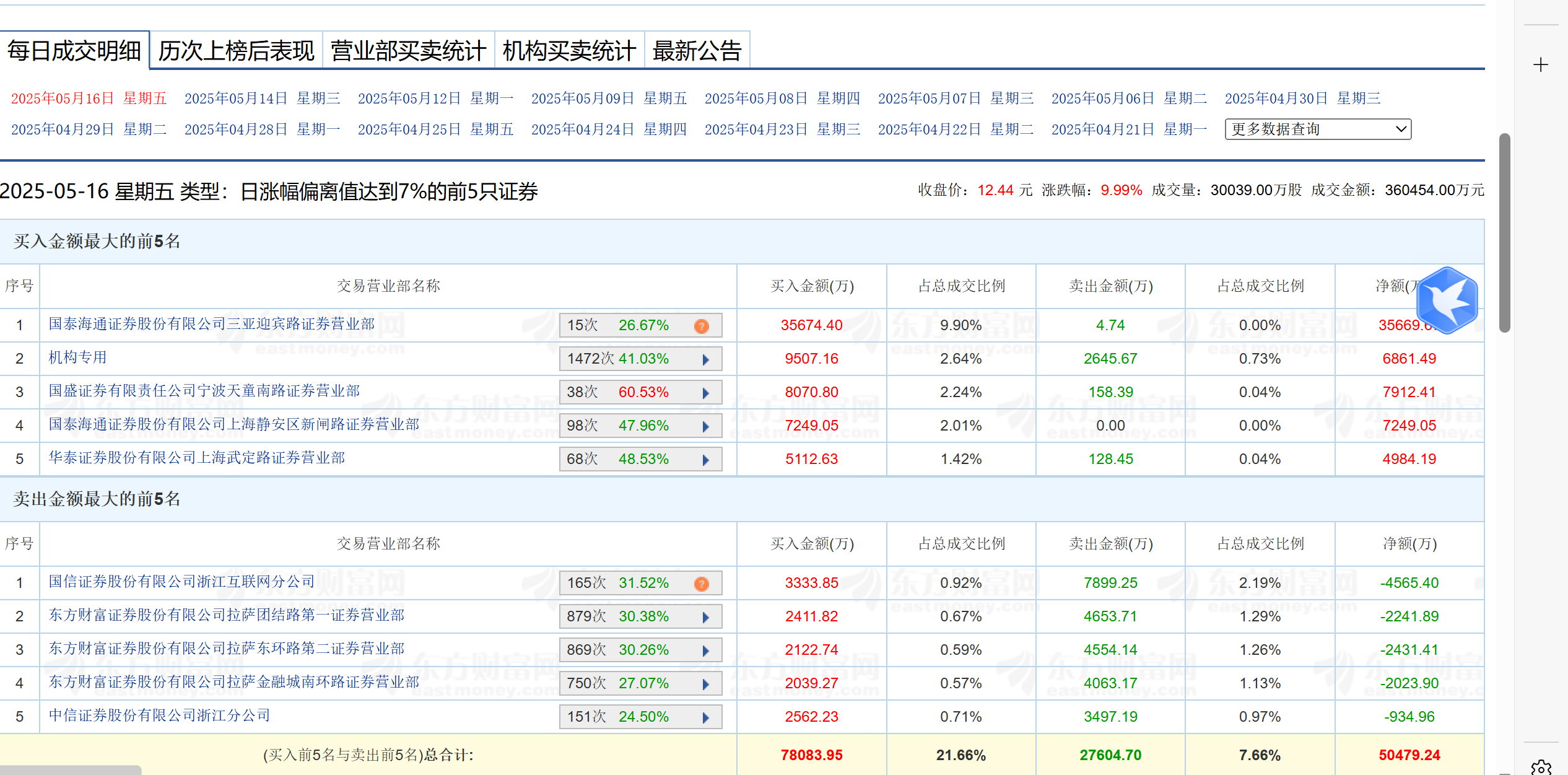Select date 2025年04月21日 星期一
Image resolution: width=1568 pixels, height=775 pixels.
click(1103, 129)
